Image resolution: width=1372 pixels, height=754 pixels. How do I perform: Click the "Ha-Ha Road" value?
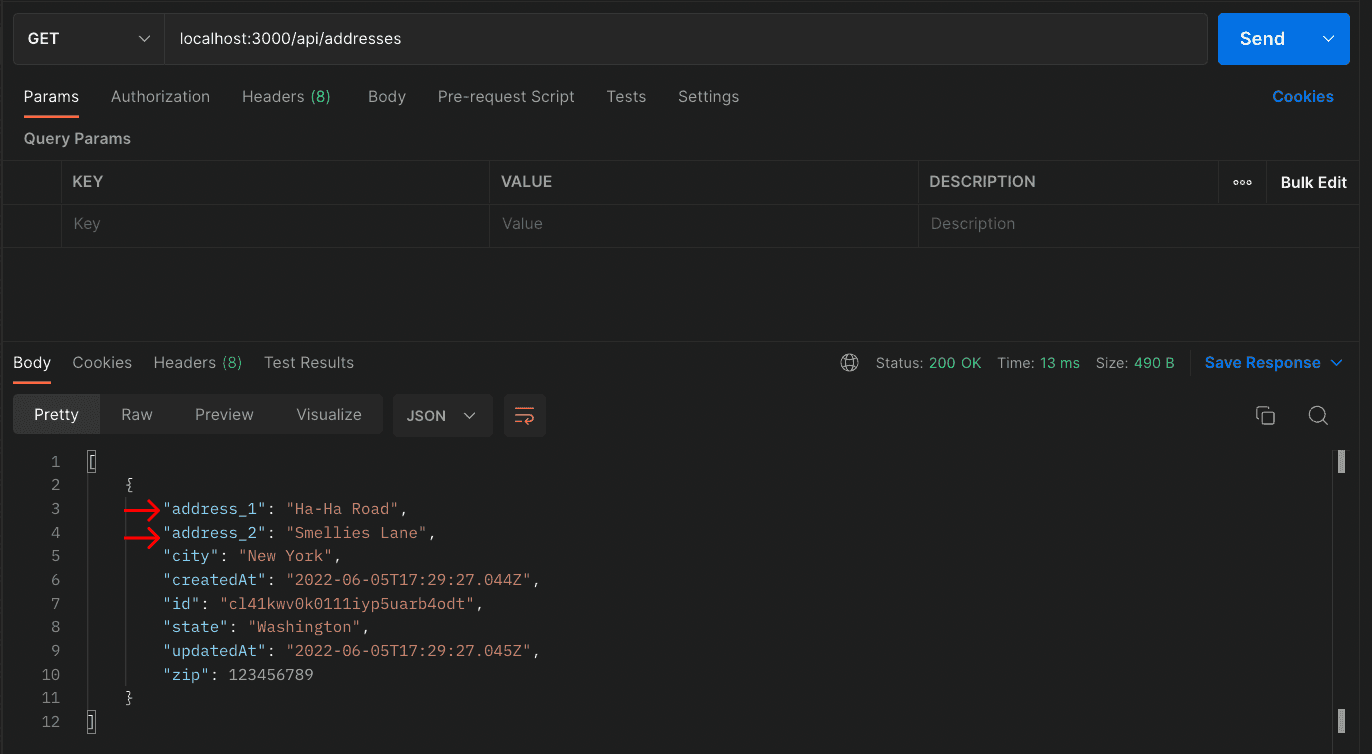(342, 509)
